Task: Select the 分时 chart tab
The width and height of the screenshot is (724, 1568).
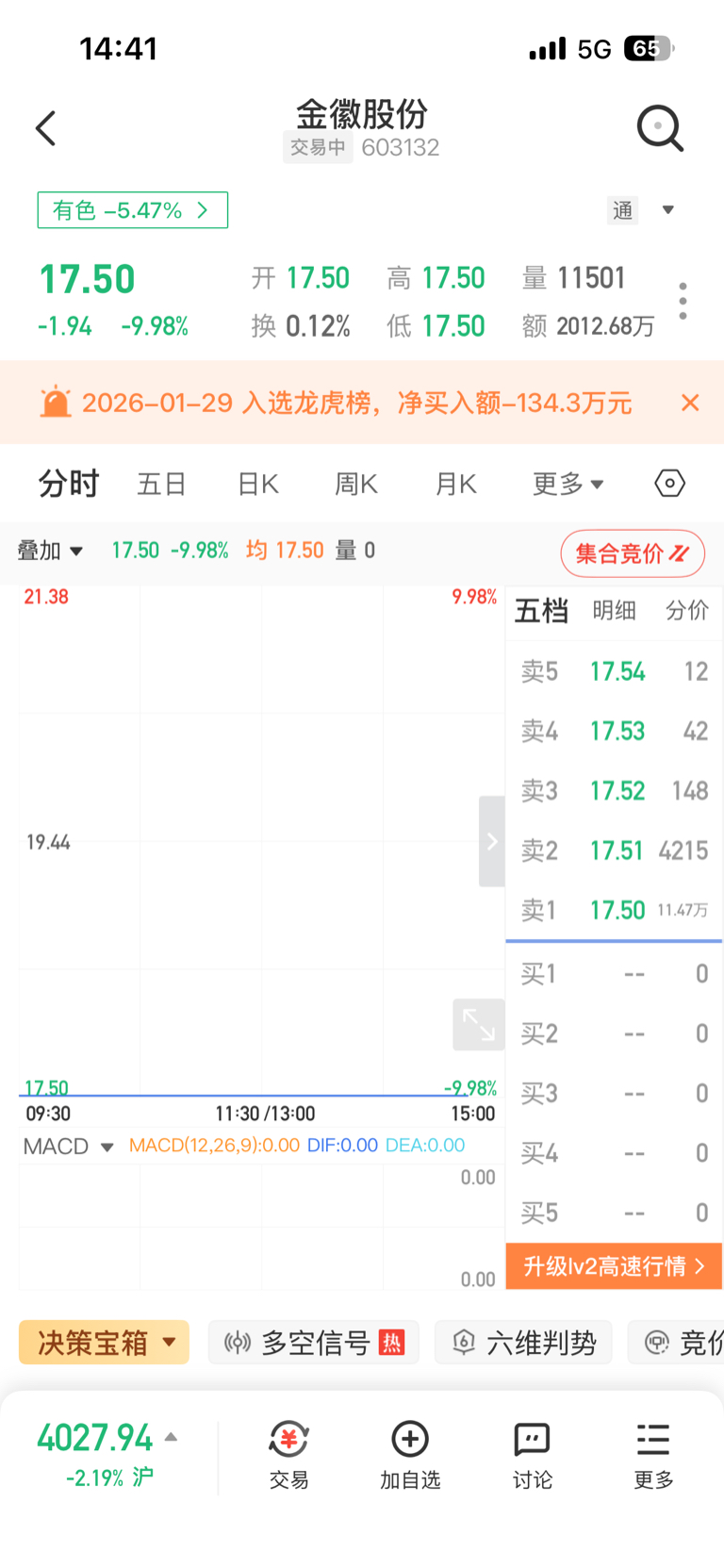Action: [x=69, y=484]
